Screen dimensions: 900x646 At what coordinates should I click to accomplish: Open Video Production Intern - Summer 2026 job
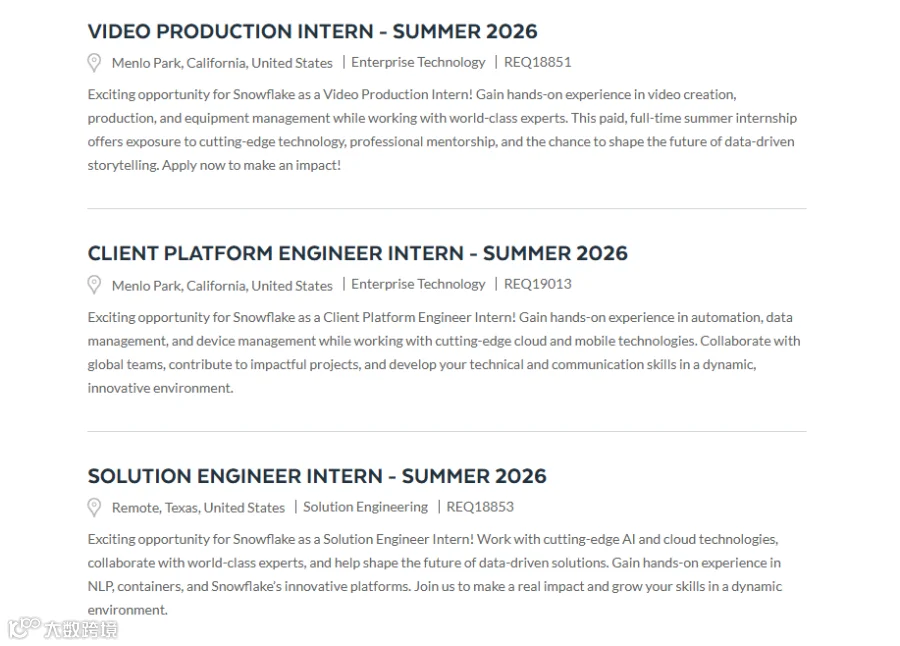(312, 31)
